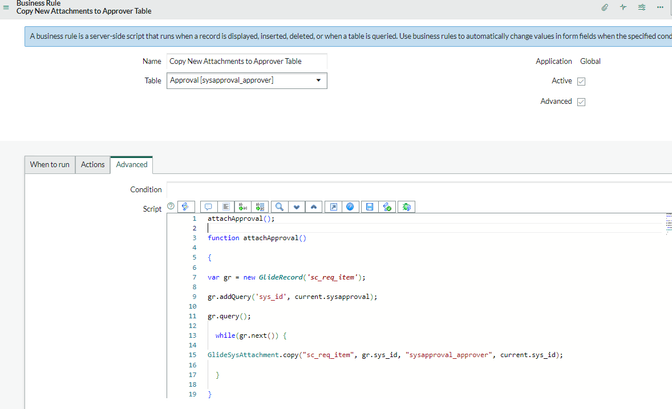672x409 pixels.
Task: Click code line with GlideRecord('sc_req_item')
Action: pyautogui.click(x=286, y=277)
